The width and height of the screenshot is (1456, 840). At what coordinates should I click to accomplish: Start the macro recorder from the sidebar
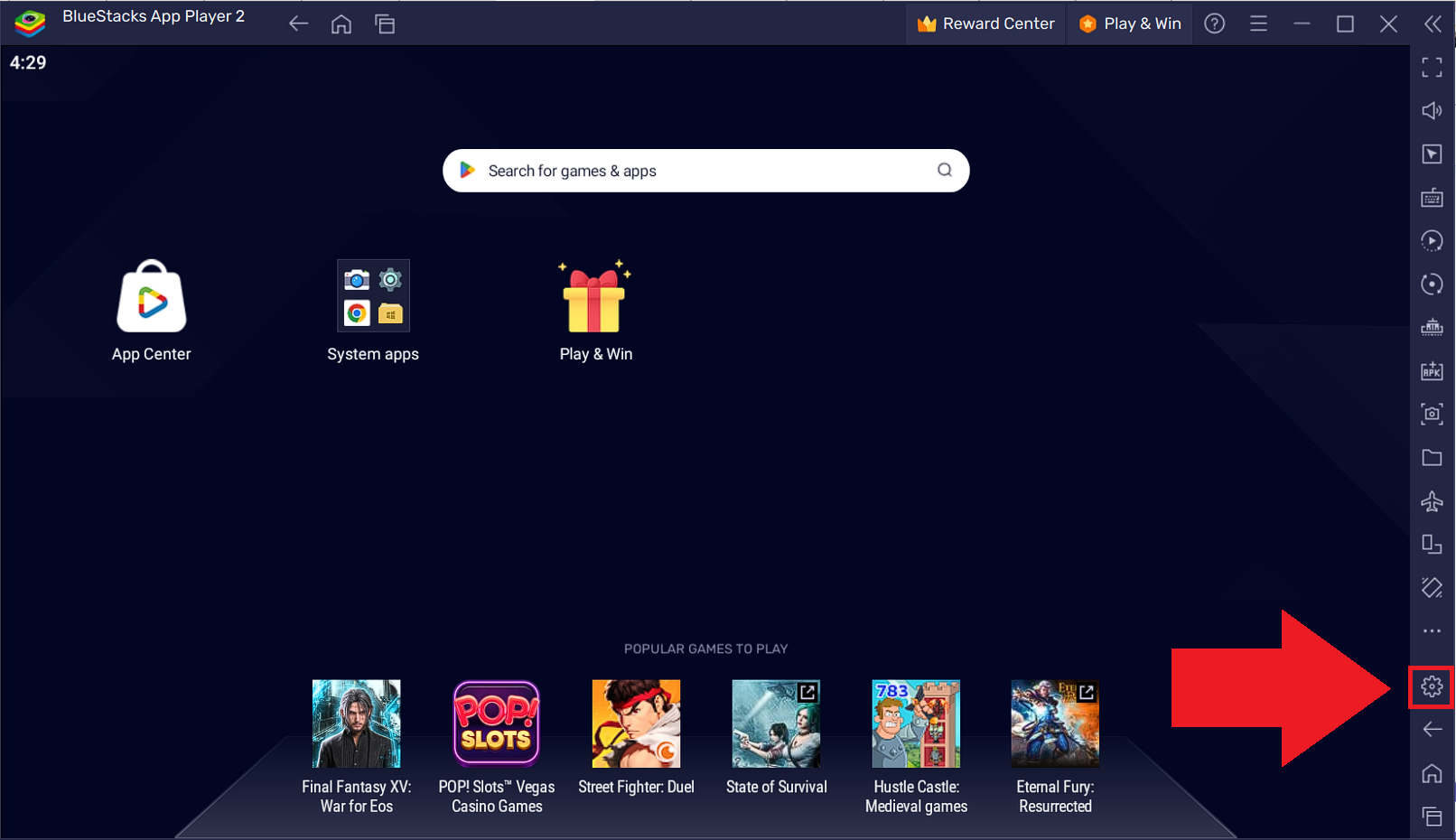pyautogui.click(x=1432, y=240)
